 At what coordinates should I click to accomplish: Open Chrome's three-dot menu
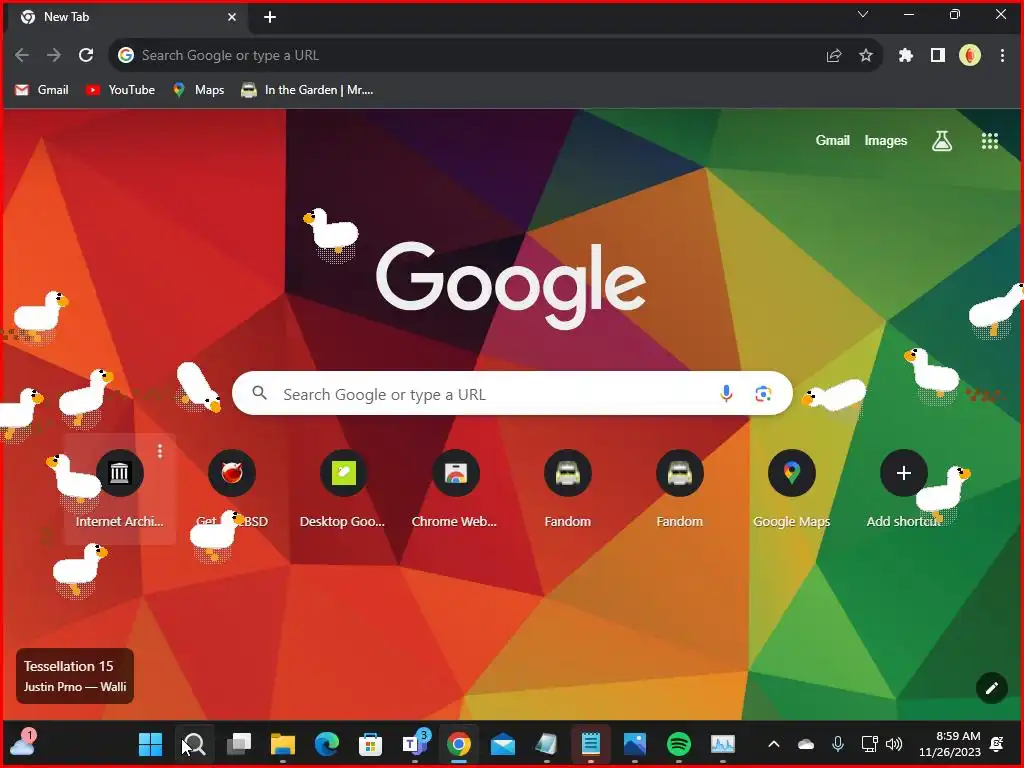pyautogui.click(x=1002, y=56)
